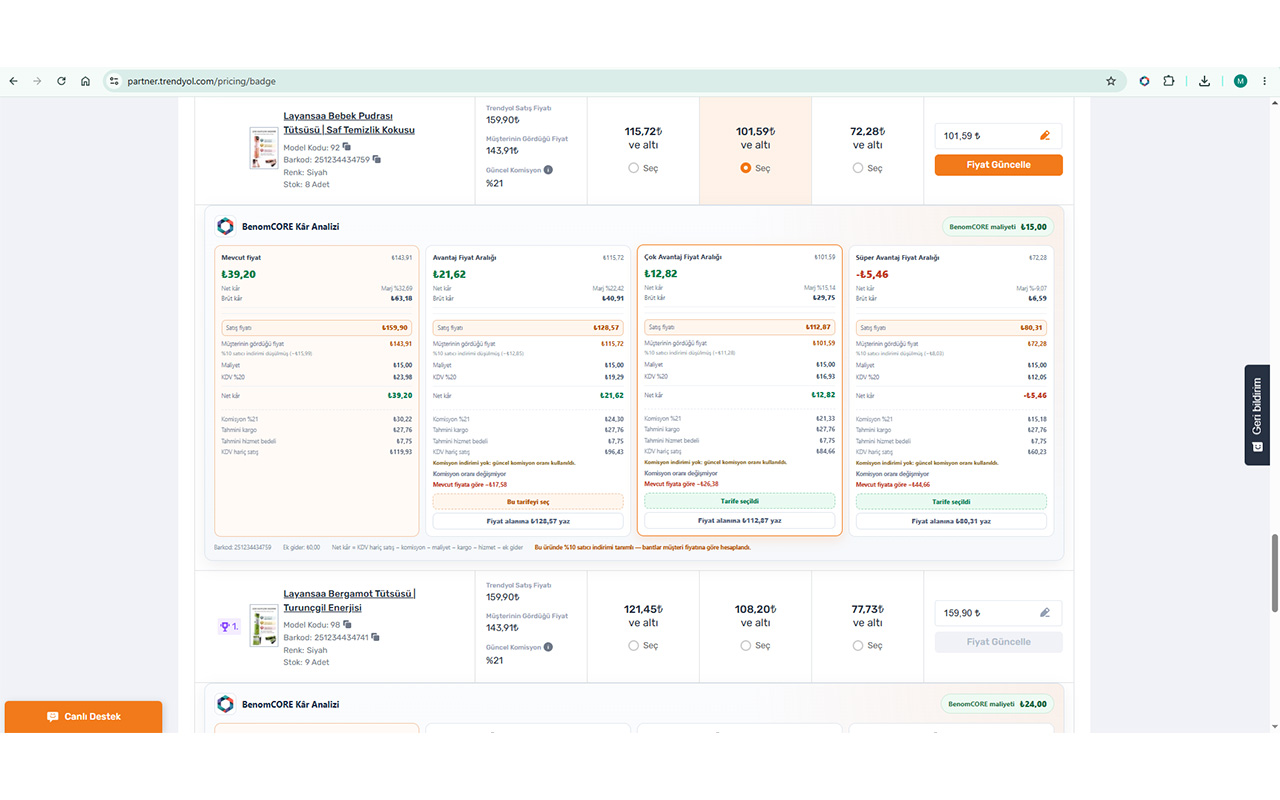
Task: Select the 115,72₺ ve altı option
Action: (634, 168)
